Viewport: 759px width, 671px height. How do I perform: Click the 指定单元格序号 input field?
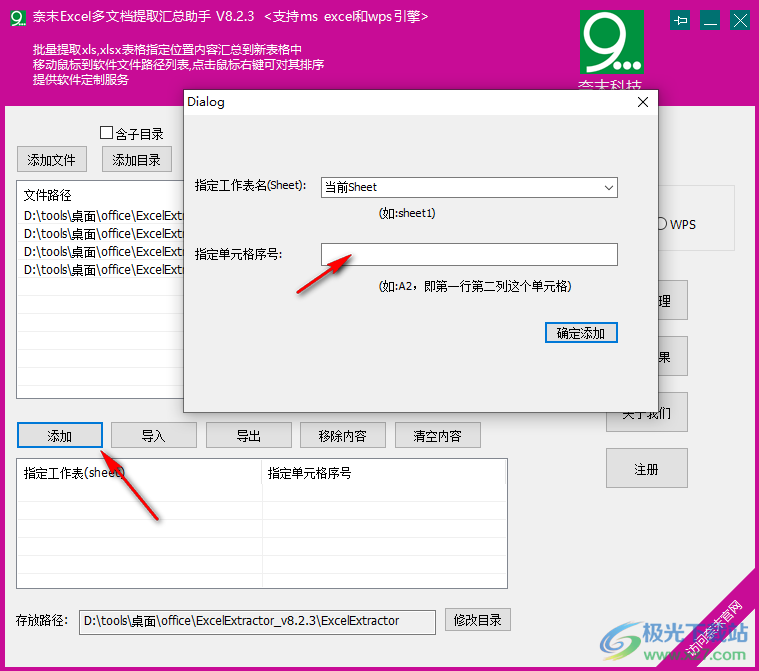469,255
